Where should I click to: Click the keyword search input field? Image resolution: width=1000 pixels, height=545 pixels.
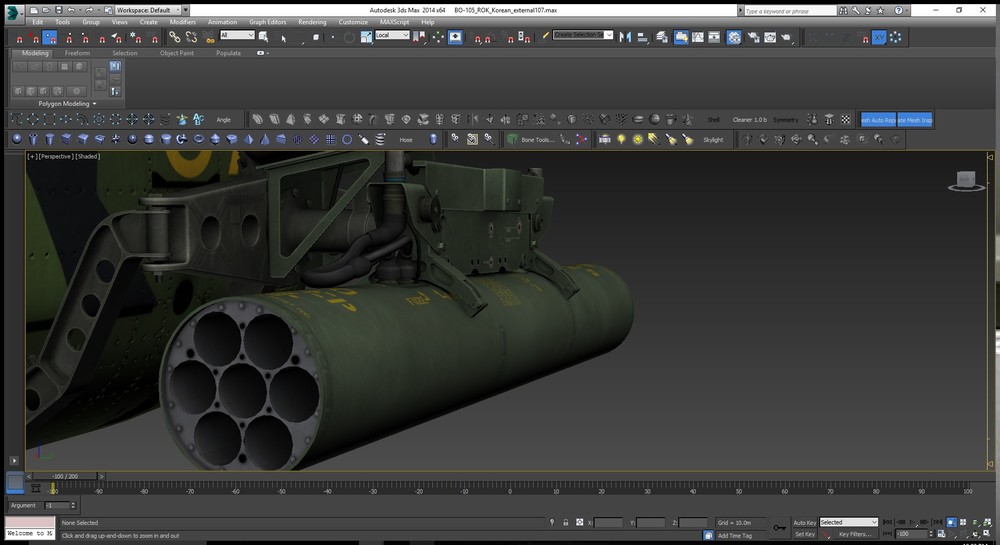click(788, 10)
